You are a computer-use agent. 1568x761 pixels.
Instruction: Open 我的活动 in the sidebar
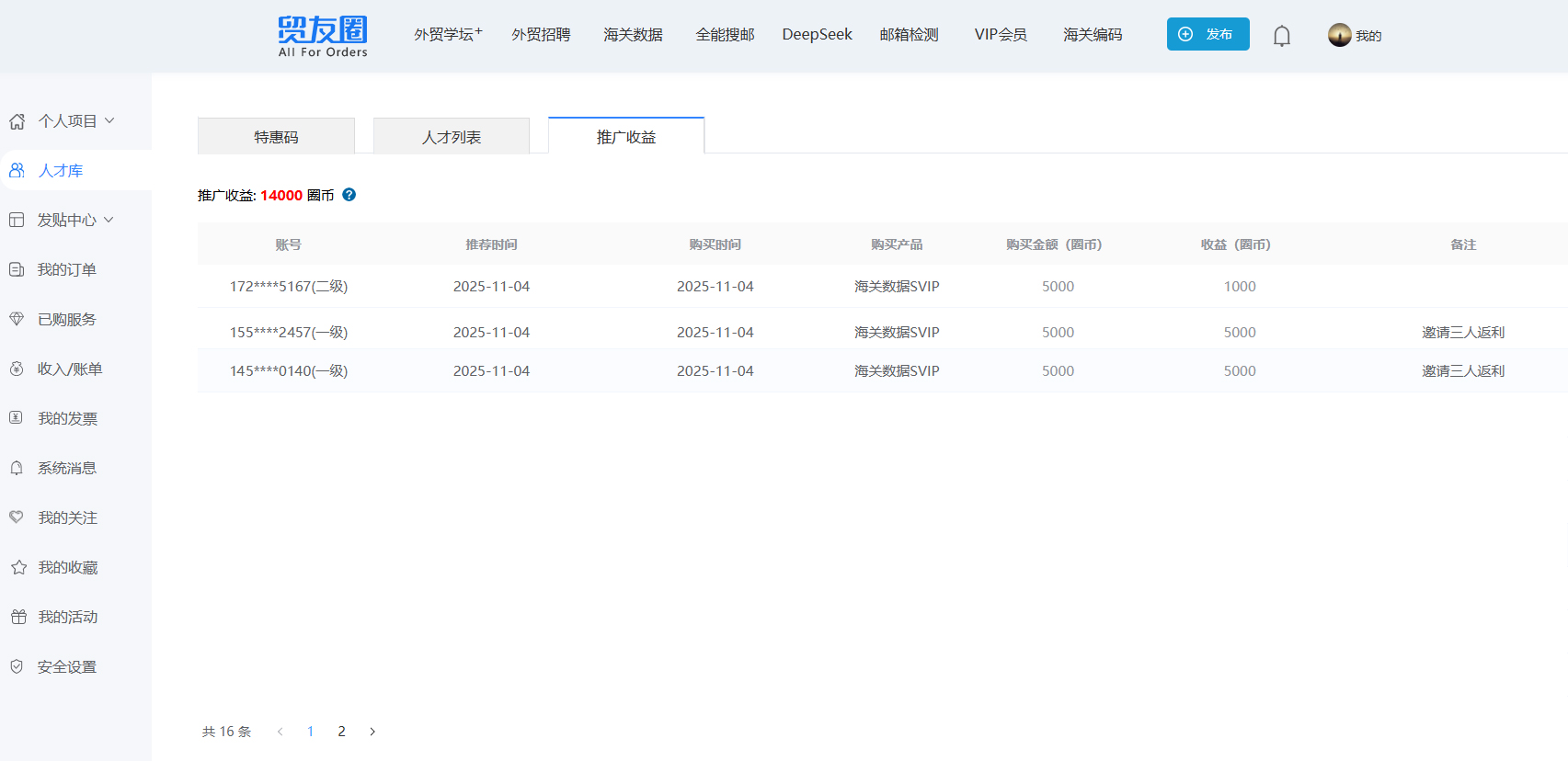(x=67, y=618)
